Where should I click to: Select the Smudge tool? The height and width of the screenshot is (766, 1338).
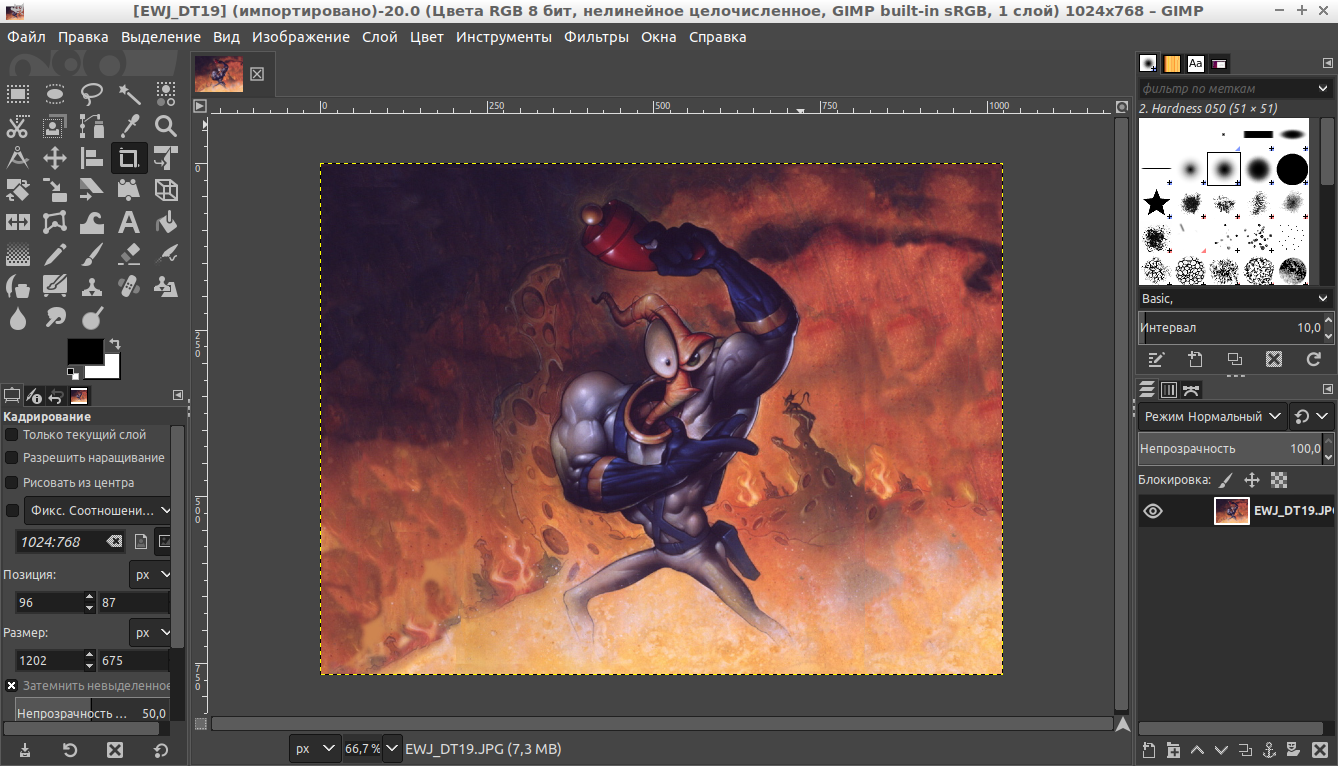click(55, 319)
